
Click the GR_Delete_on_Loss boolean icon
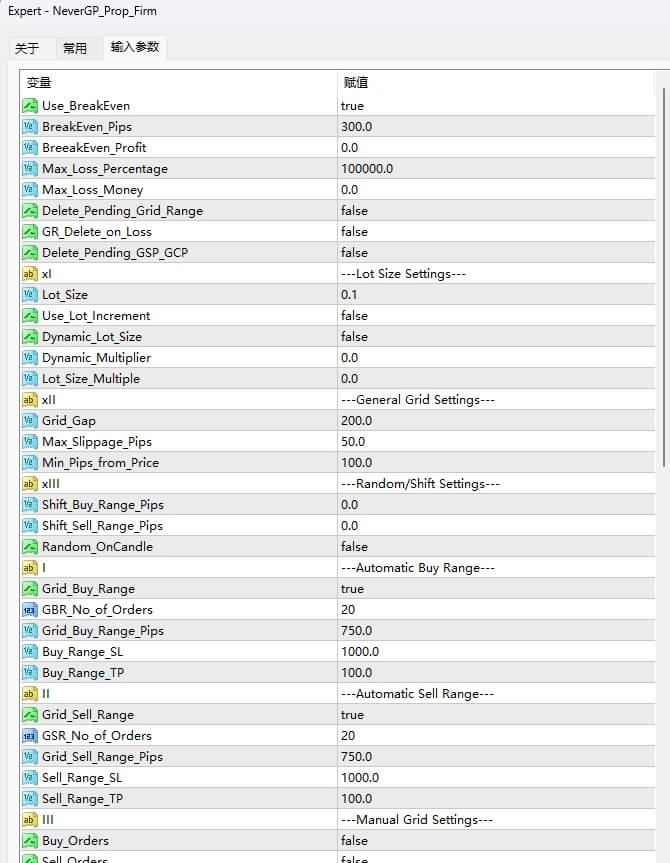30,232
